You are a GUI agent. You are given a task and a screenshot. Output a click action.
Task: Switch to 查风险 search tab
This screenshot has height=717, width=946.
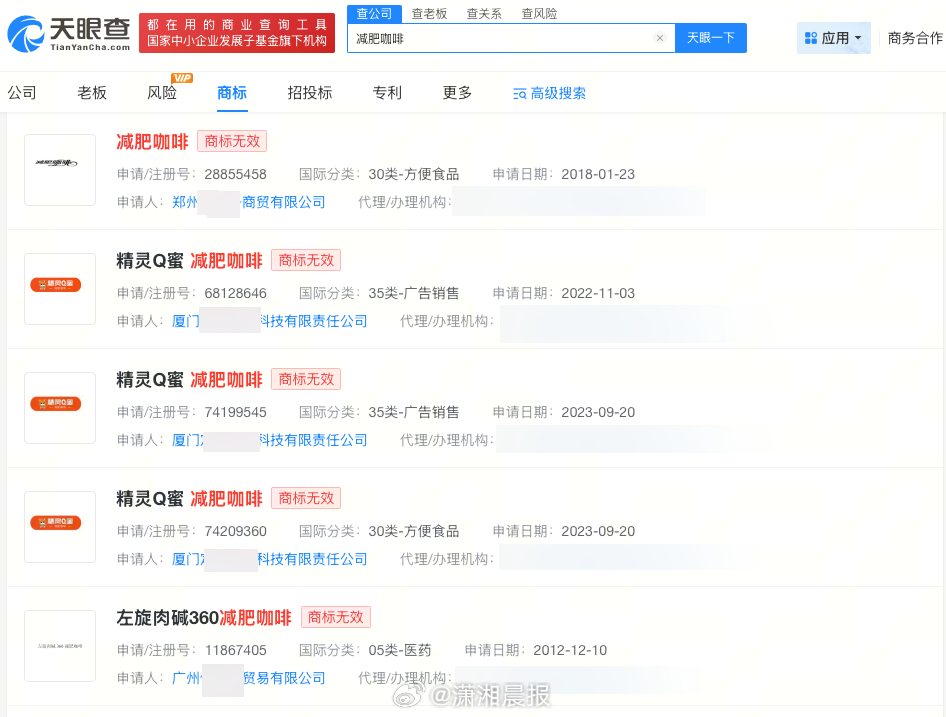pyautogui.click(x=539, y=13)
